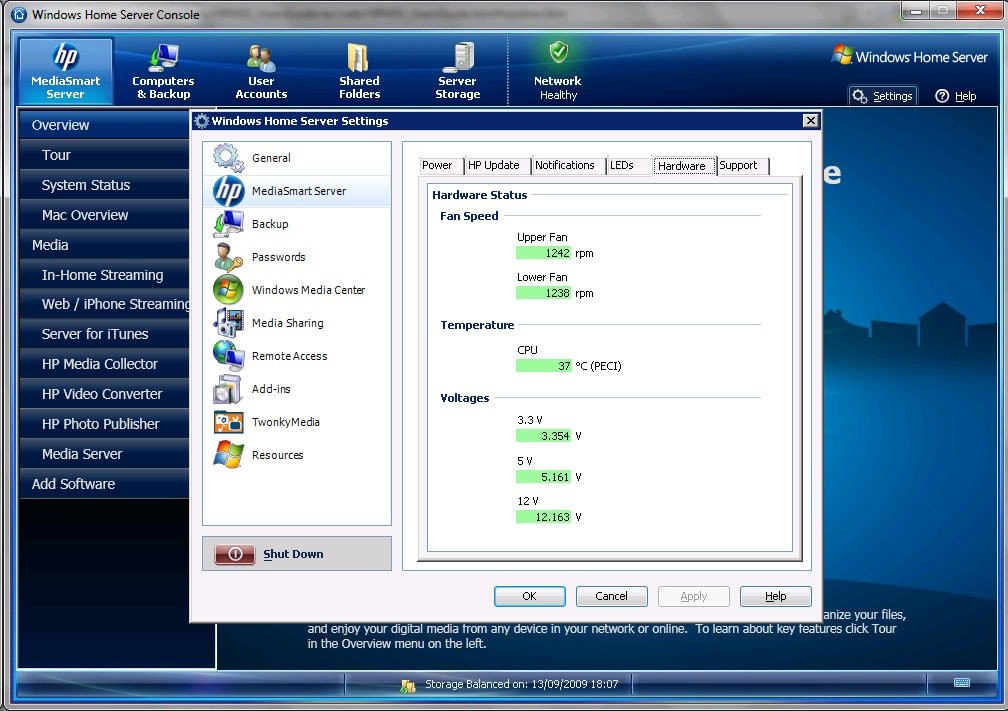Click the Settings gear icon in console
The height and width of the screenshot is (711, 1008).
[860, 96]
